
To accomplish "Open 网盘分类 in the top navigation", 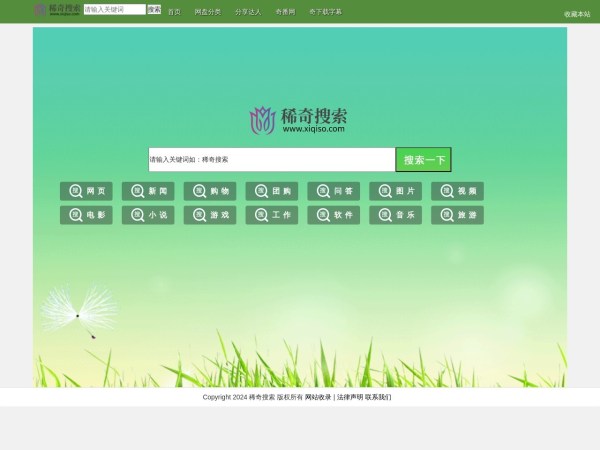I will tap(207, 12).
